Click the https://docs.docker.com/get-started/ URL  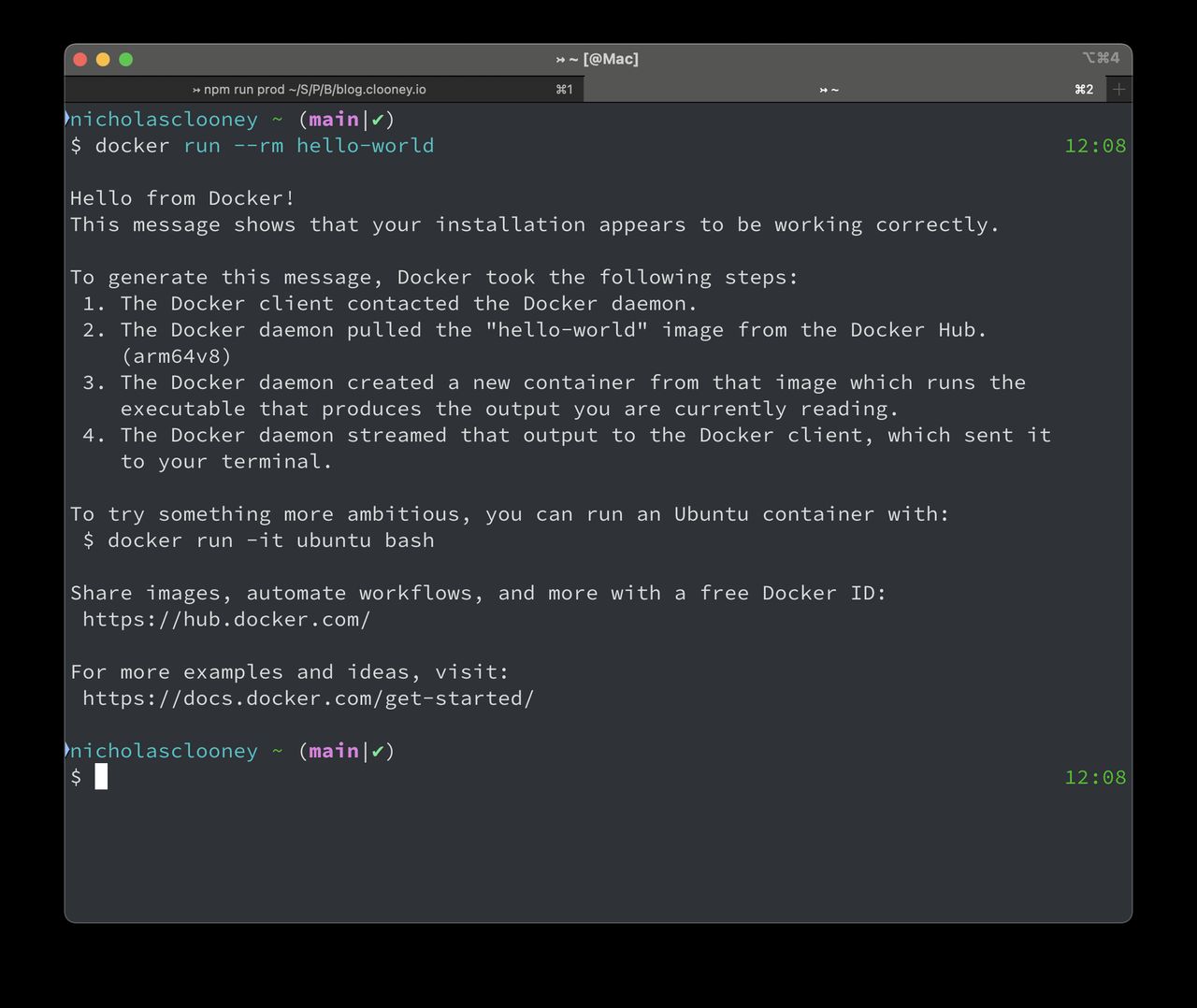click(x=309, y=698)
